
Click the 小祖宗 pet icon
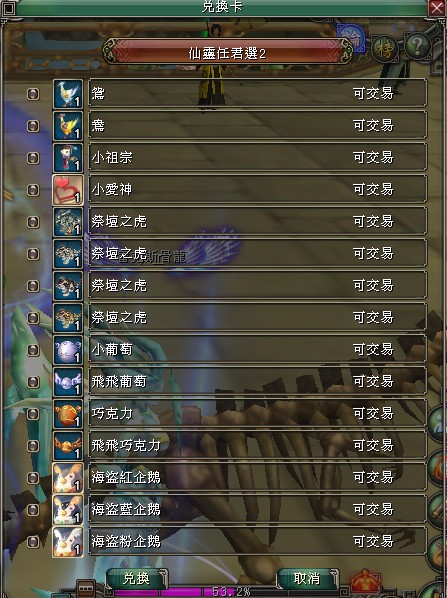(x=68, y=158)
